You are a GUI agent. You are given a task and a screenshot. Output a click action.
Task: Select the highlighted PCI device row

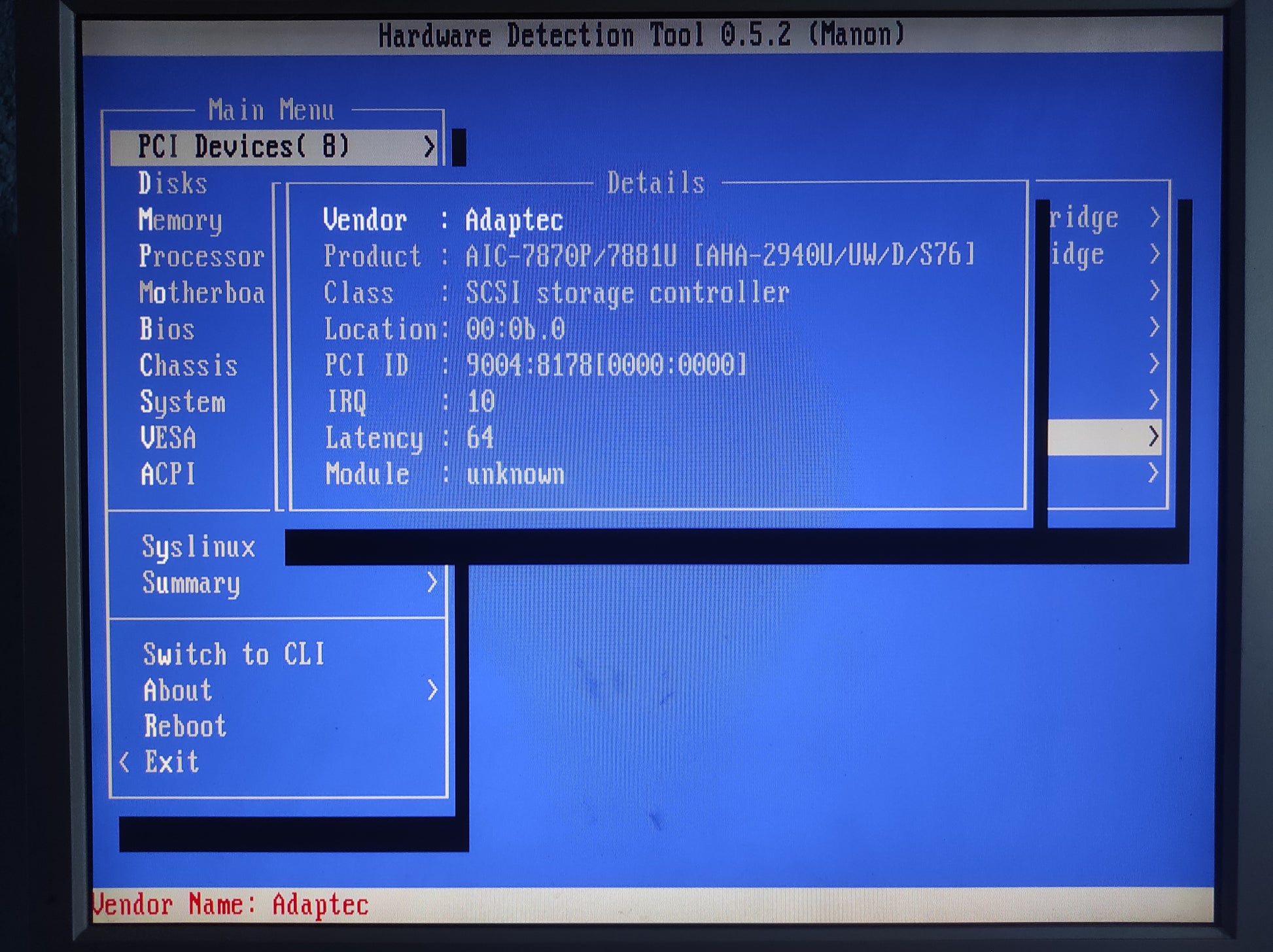click(1105, 437)
